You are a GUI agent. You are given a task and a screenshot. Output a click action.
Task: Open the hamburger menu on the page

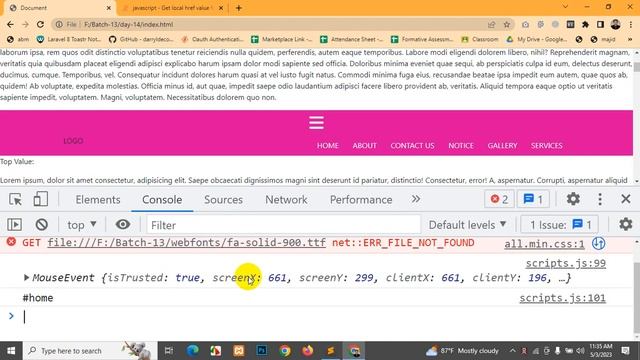[316, 122]
